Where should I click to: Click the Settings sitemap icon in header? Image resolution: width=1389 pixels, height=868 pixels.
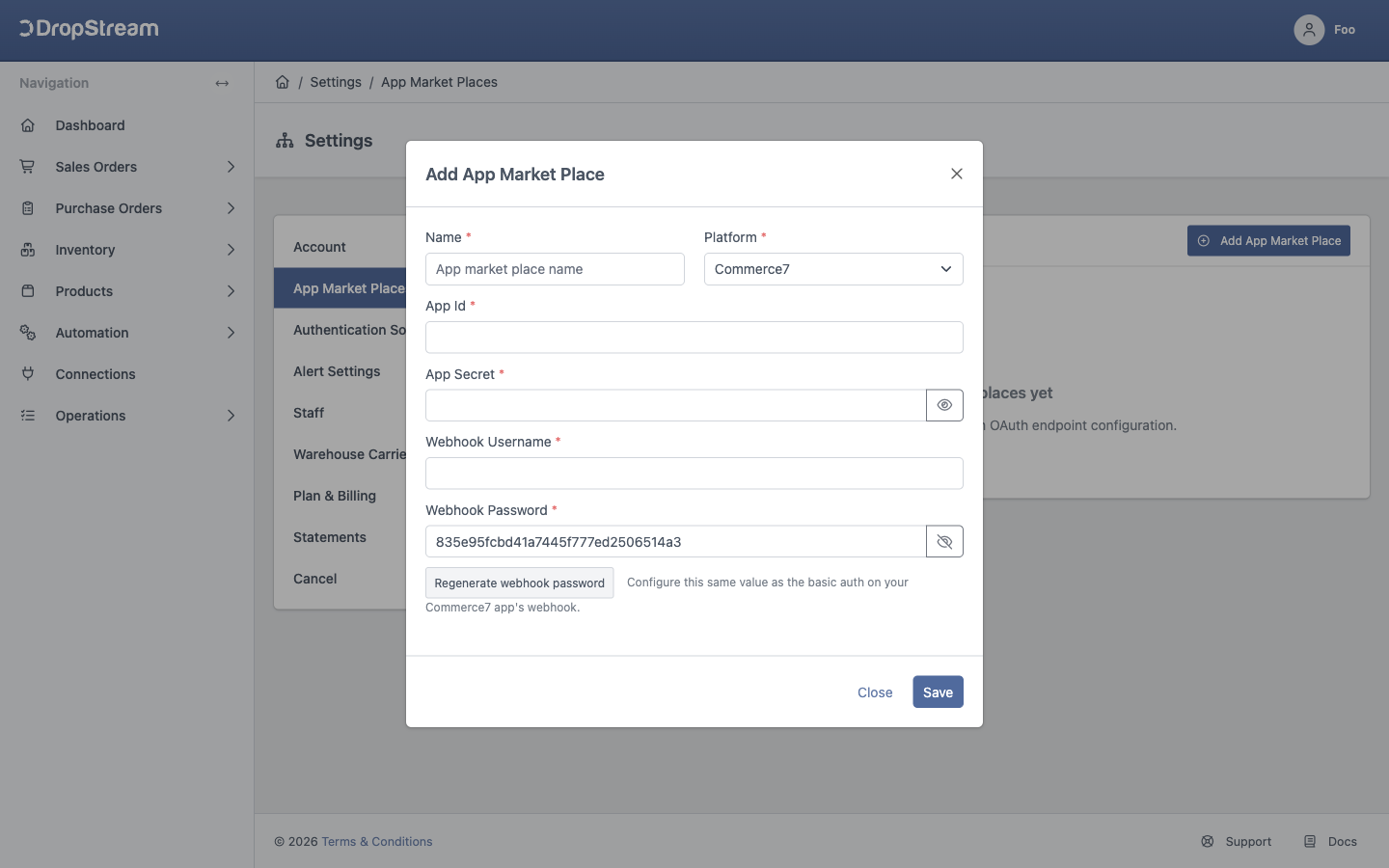tap(285, 141)
